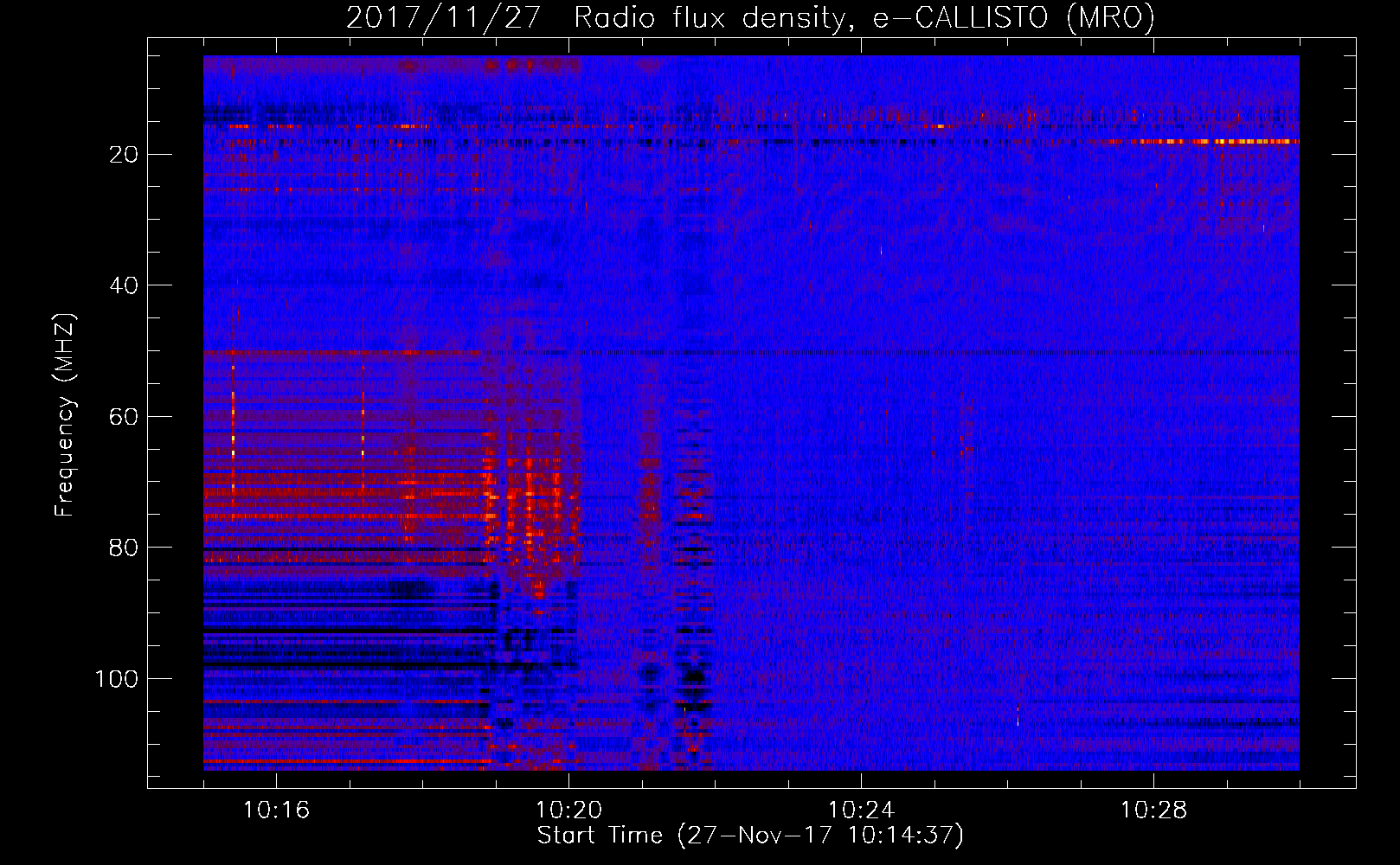
Task: Click the '100' frequency tick label
Action: coord(117,679)
